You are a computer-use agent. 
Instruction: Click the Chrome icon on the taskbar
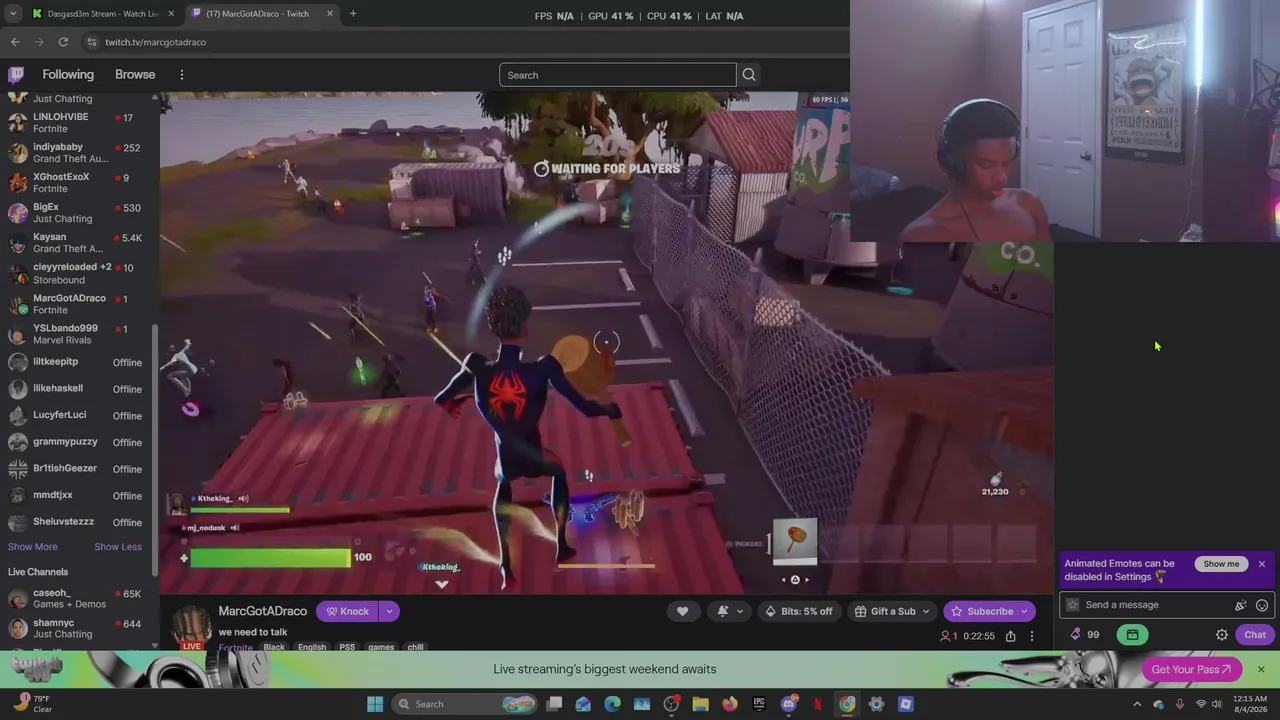[847, 704]
